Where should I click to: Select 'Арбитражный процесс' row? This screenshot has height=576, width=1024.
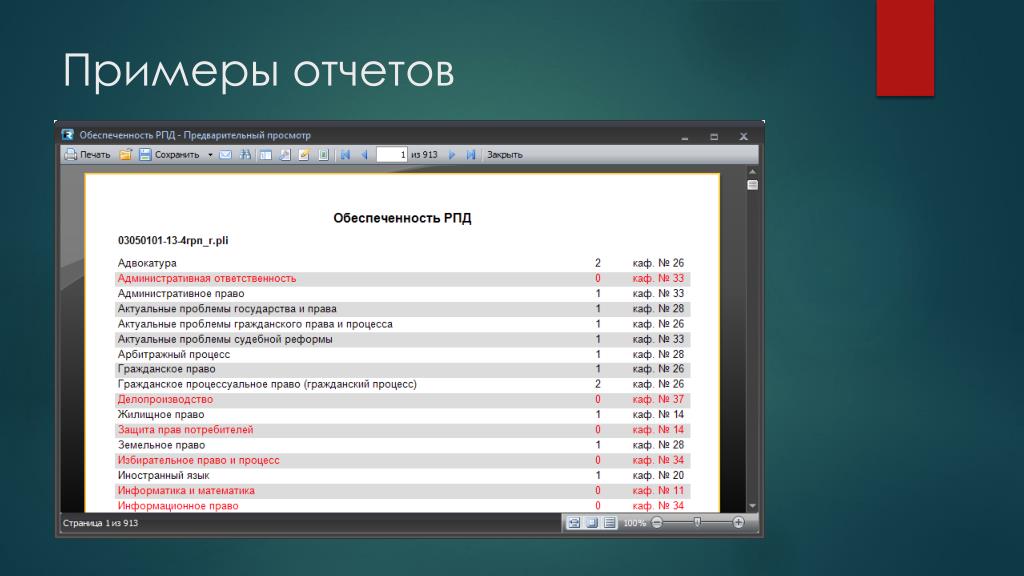[x=402, y=354]
